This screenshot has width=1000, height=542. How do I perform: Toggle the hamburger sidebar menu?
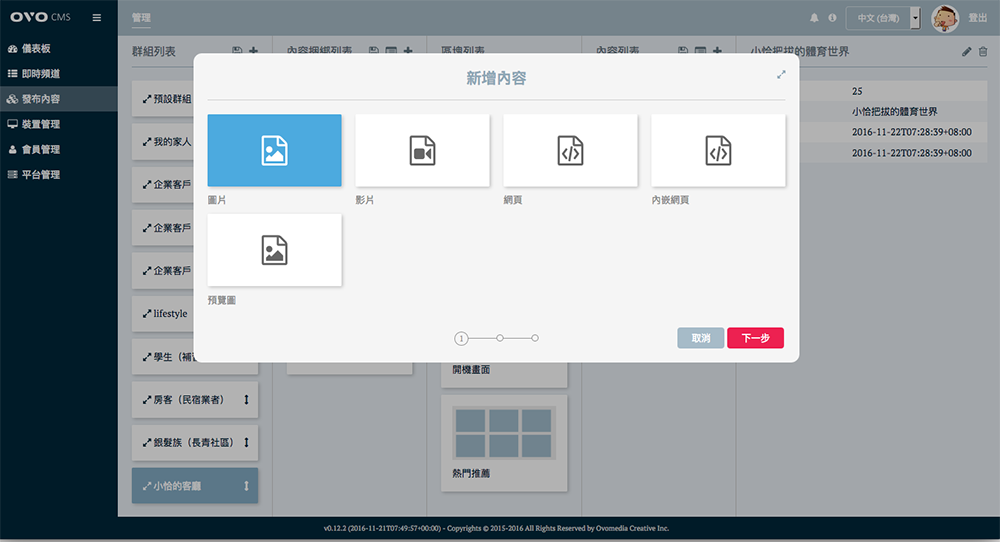[96, 18]
